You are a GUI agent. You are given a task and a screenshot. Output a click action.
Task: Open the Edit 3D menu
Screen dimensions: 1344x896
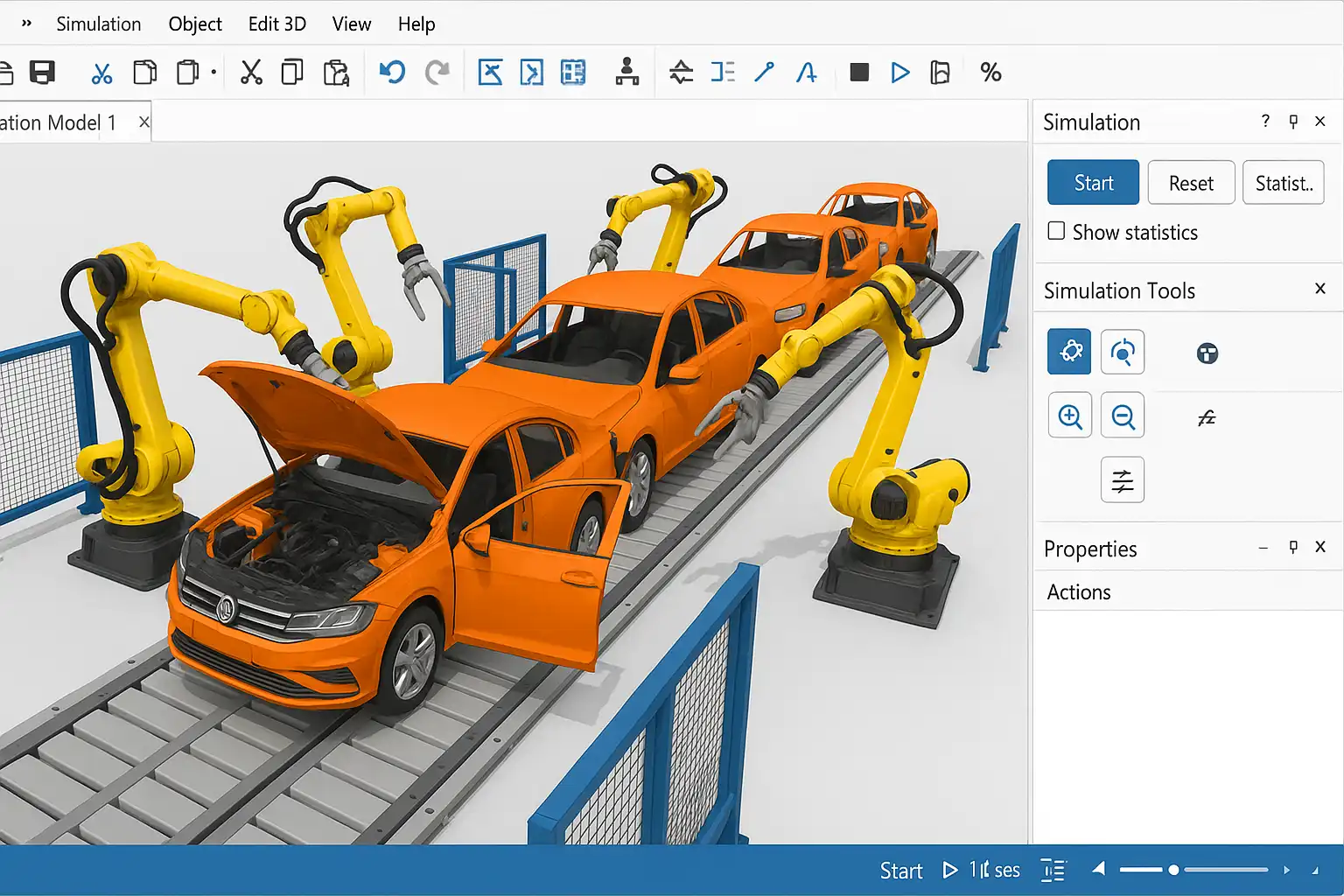(276, 24)
